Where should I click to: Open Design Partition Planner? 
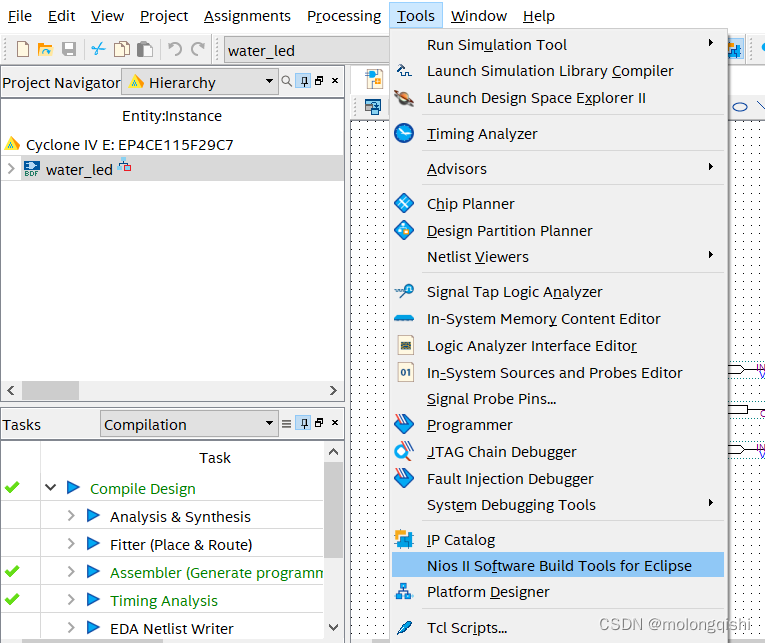point(558,230)
